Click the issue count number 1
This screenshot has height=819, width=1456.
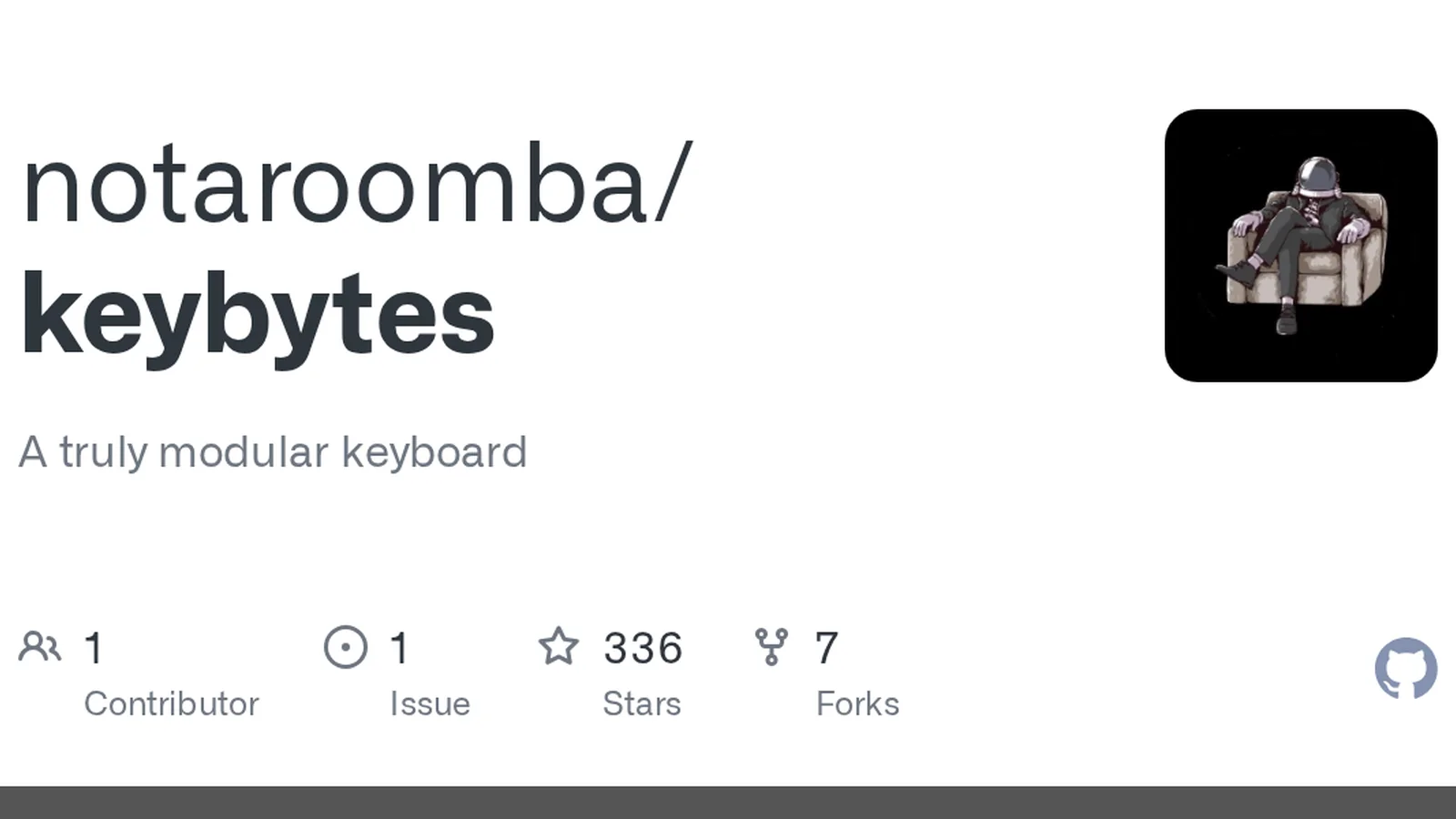[399, 648]
